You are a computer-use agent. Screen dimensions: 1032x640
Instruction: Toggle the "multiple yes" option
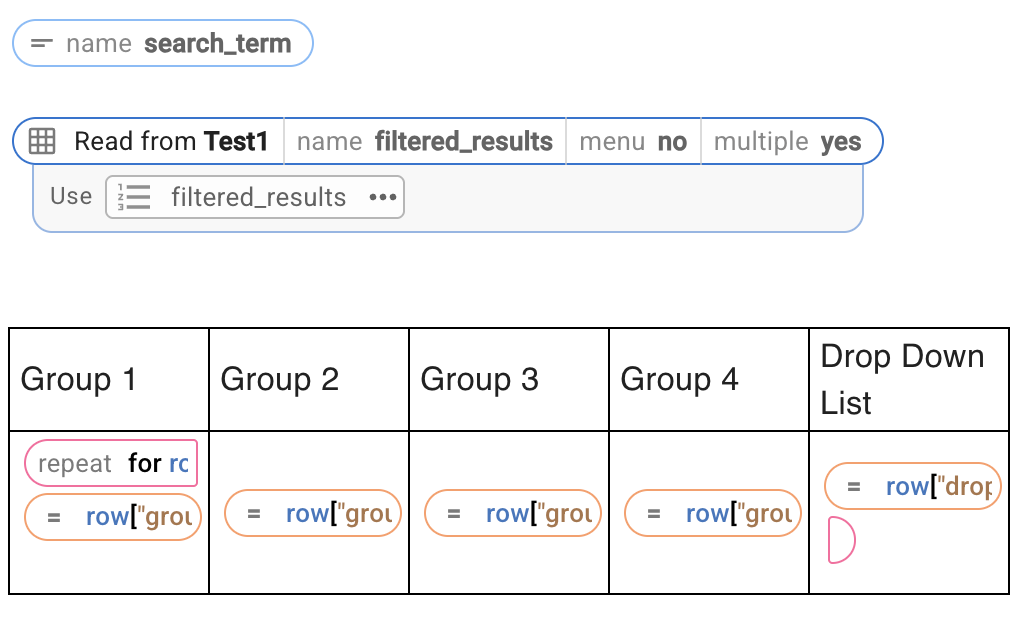(x=790, y=142)
